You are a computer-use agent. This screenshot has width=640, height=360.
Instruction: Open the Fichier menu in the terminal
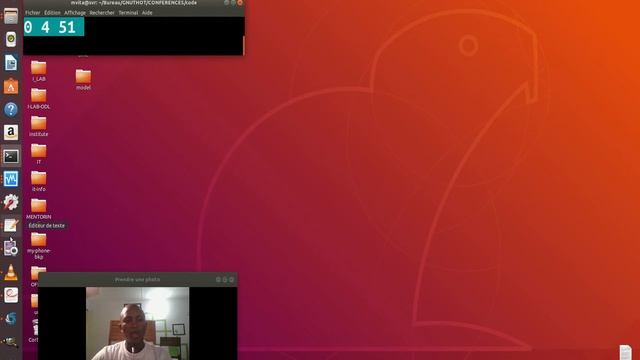click(x=33, y=13)
